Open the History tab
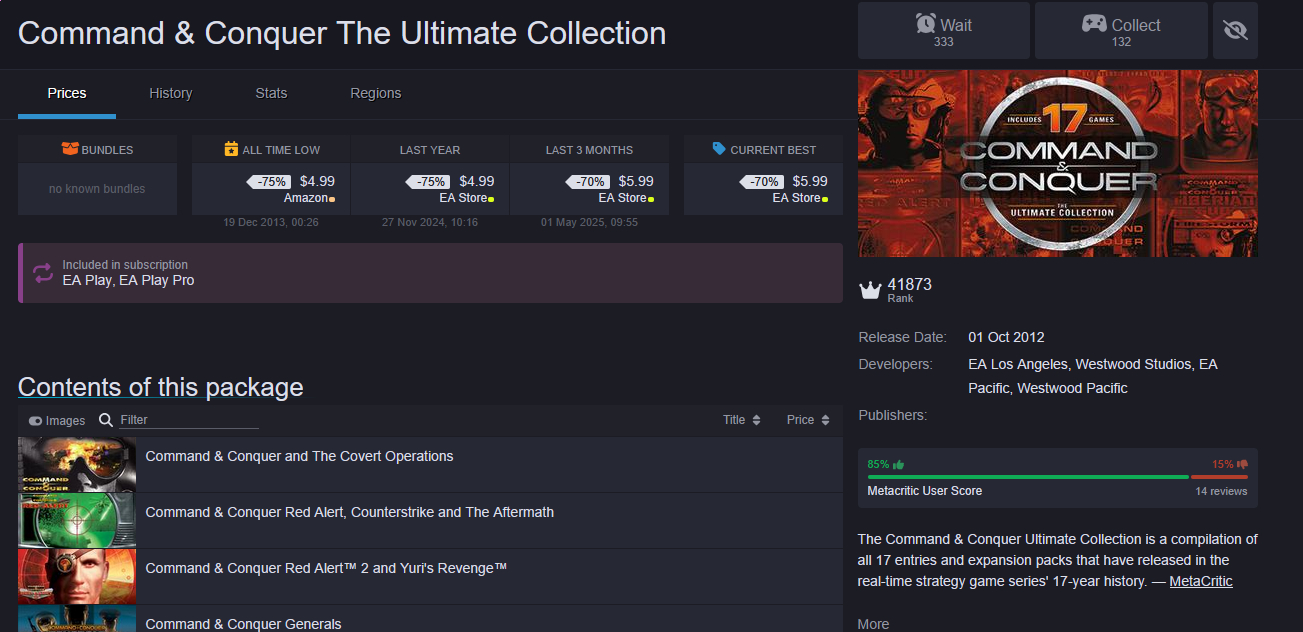 coord(171,93)
